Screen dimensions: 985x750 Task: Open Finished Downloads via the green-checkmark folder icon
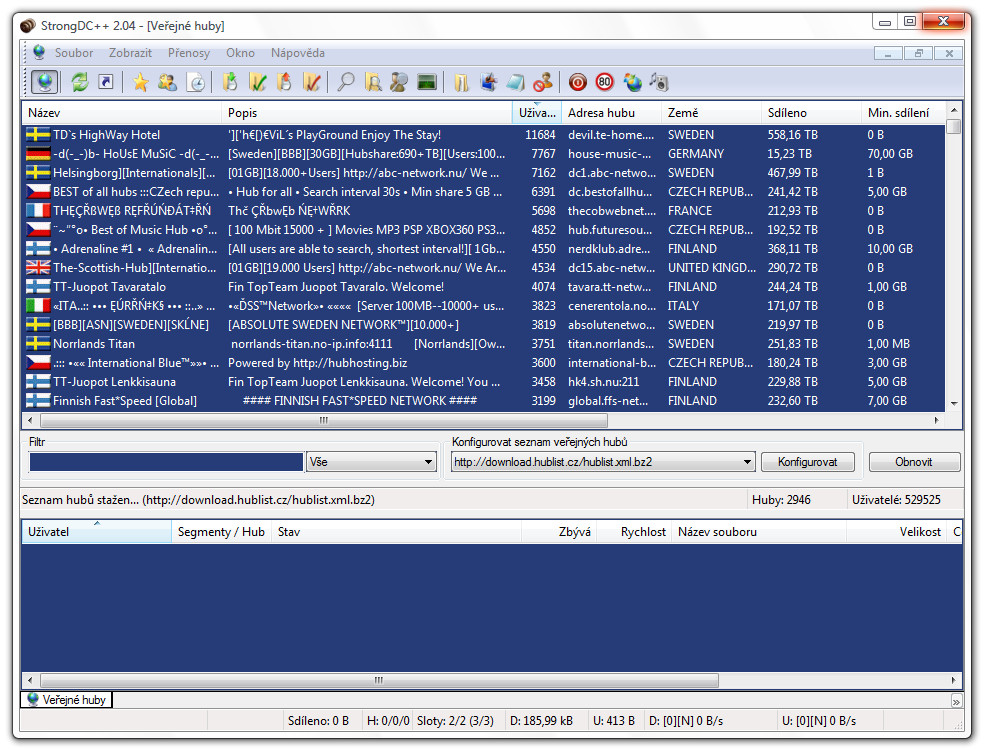(x=258, y=82)
